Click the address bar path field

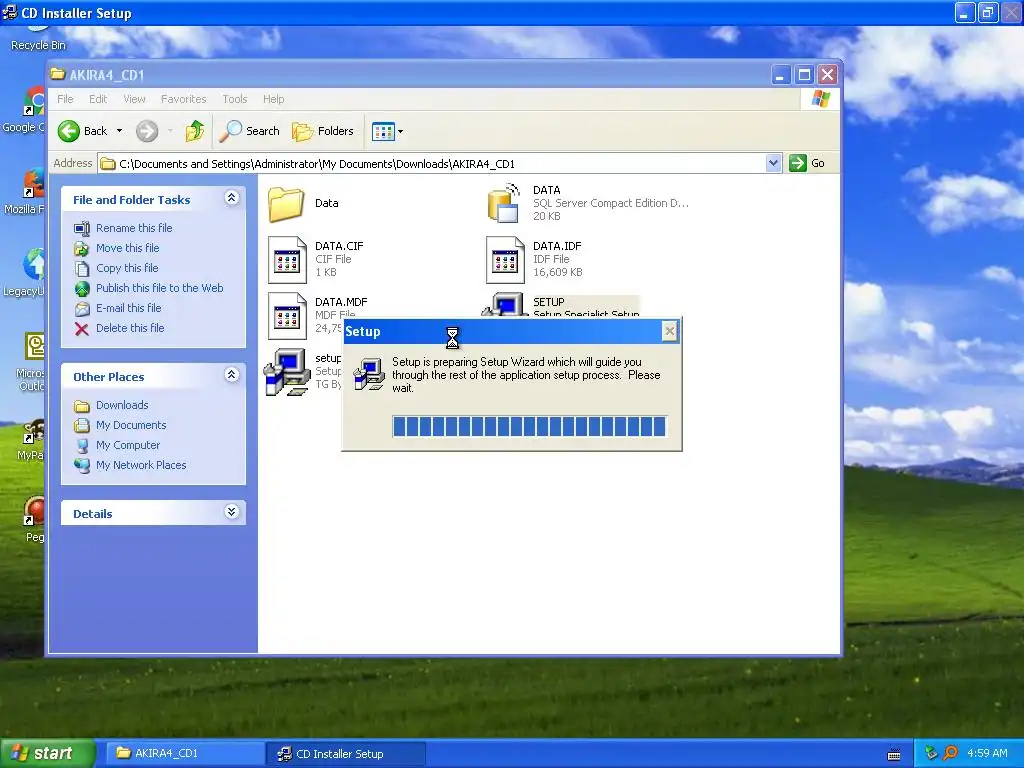coord(431,163)
